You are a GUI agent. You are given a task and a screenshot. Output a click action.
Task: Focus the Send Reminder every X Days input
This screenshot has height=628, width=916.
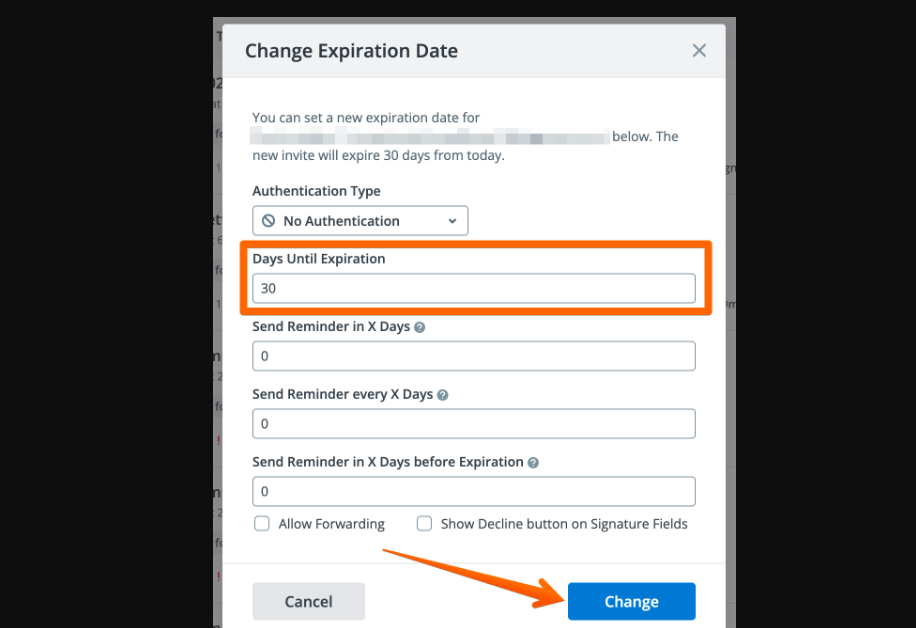473,423
